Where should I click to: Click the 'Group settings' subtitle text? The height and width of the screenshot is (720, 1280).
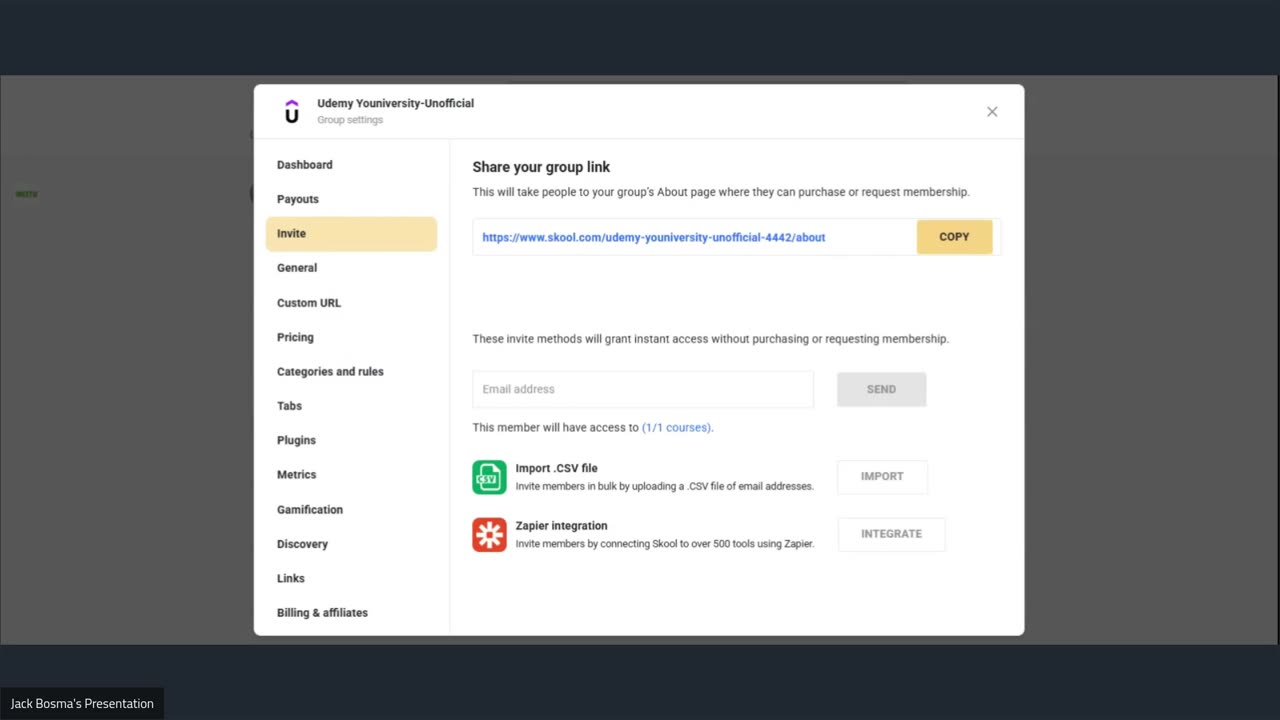(350, 120)
